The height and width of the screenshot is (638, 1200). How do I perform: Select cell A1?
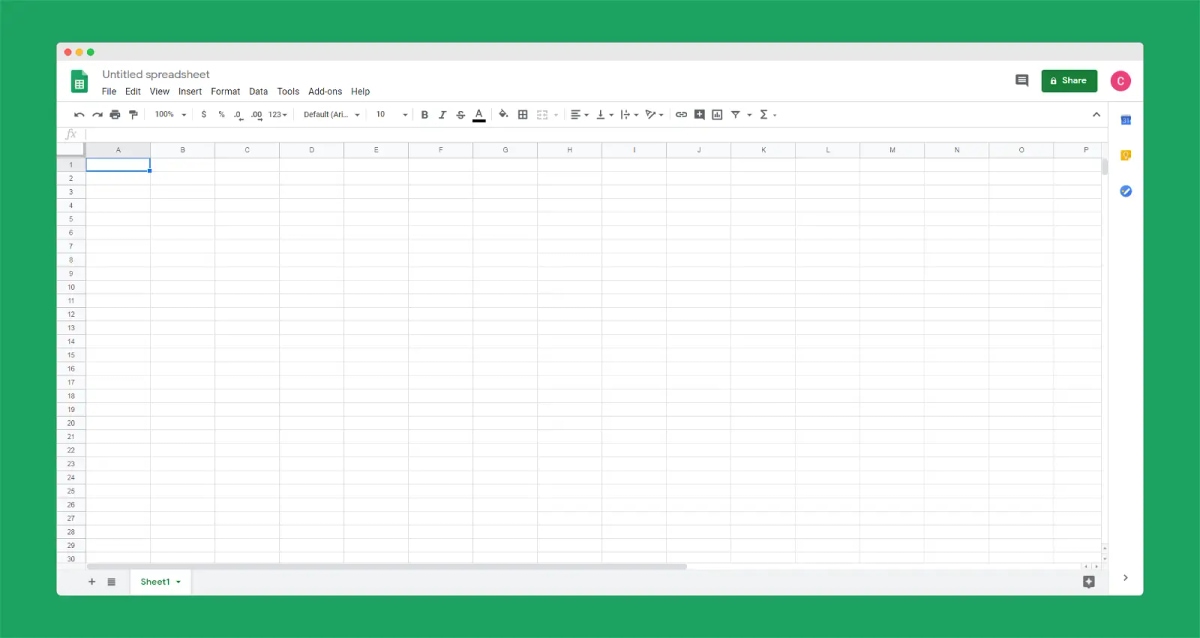tap(118, 164)
